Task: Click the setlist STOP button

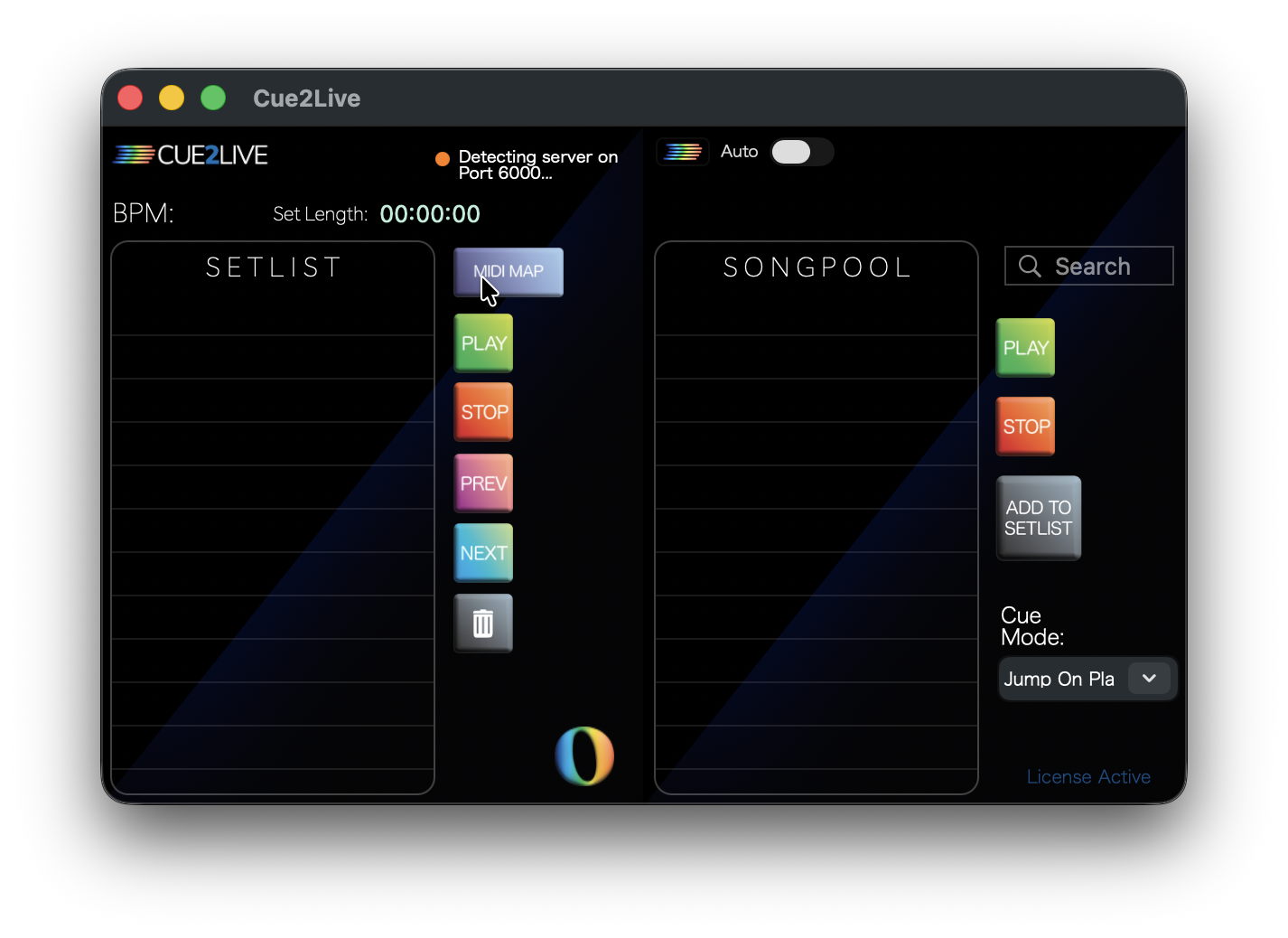Action: tap(483, 412)
